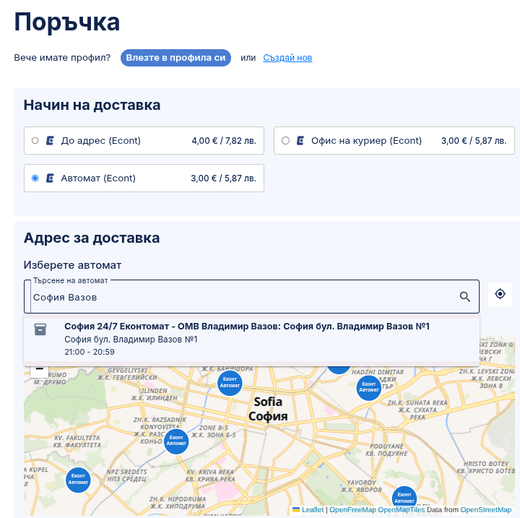
Task: Click the search magnifier icon
Action: (x=465, y=296)
